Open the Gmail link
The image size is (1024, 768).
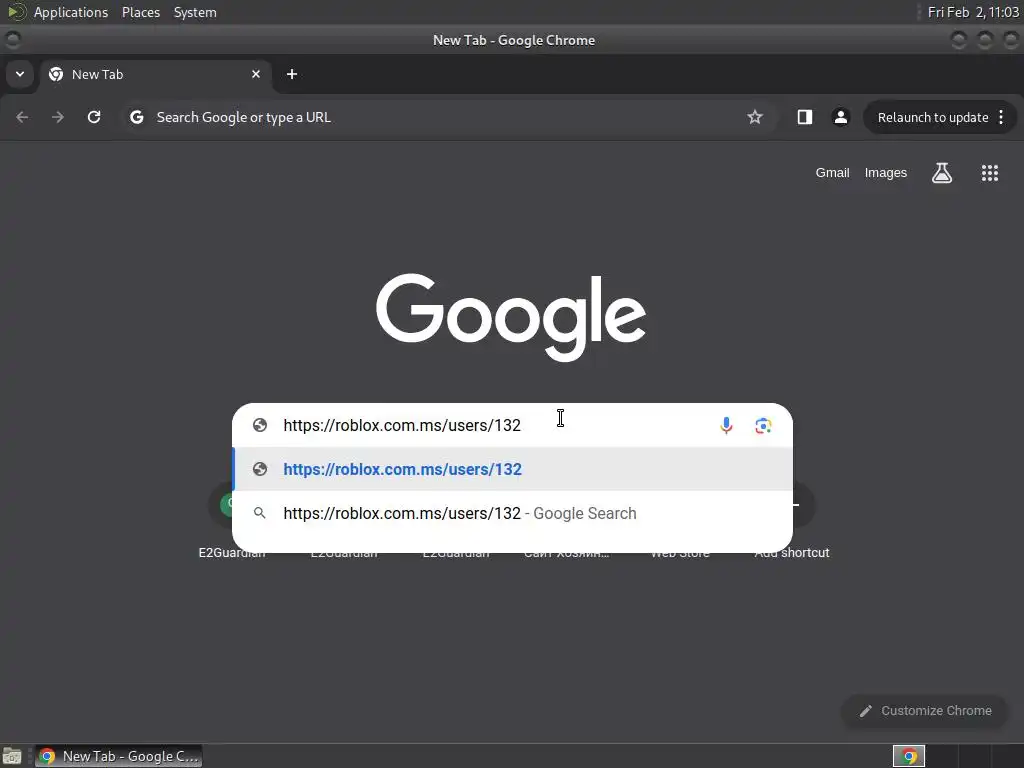pos(832,172)
